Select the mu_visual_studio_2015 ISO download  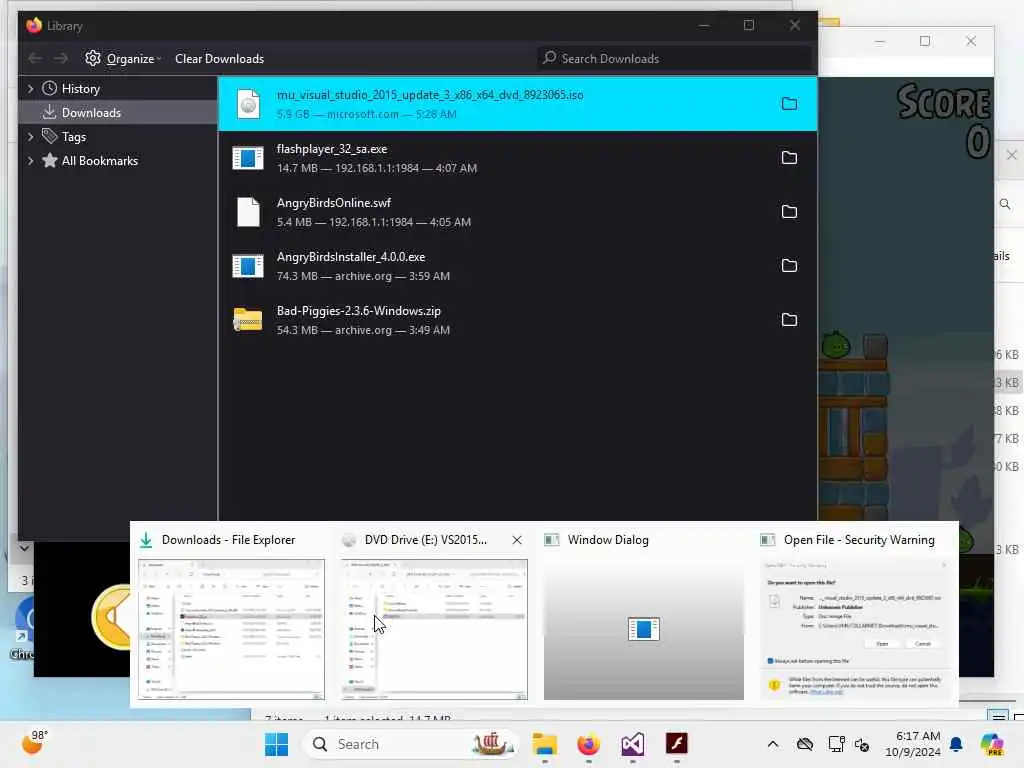coord(517,104)
